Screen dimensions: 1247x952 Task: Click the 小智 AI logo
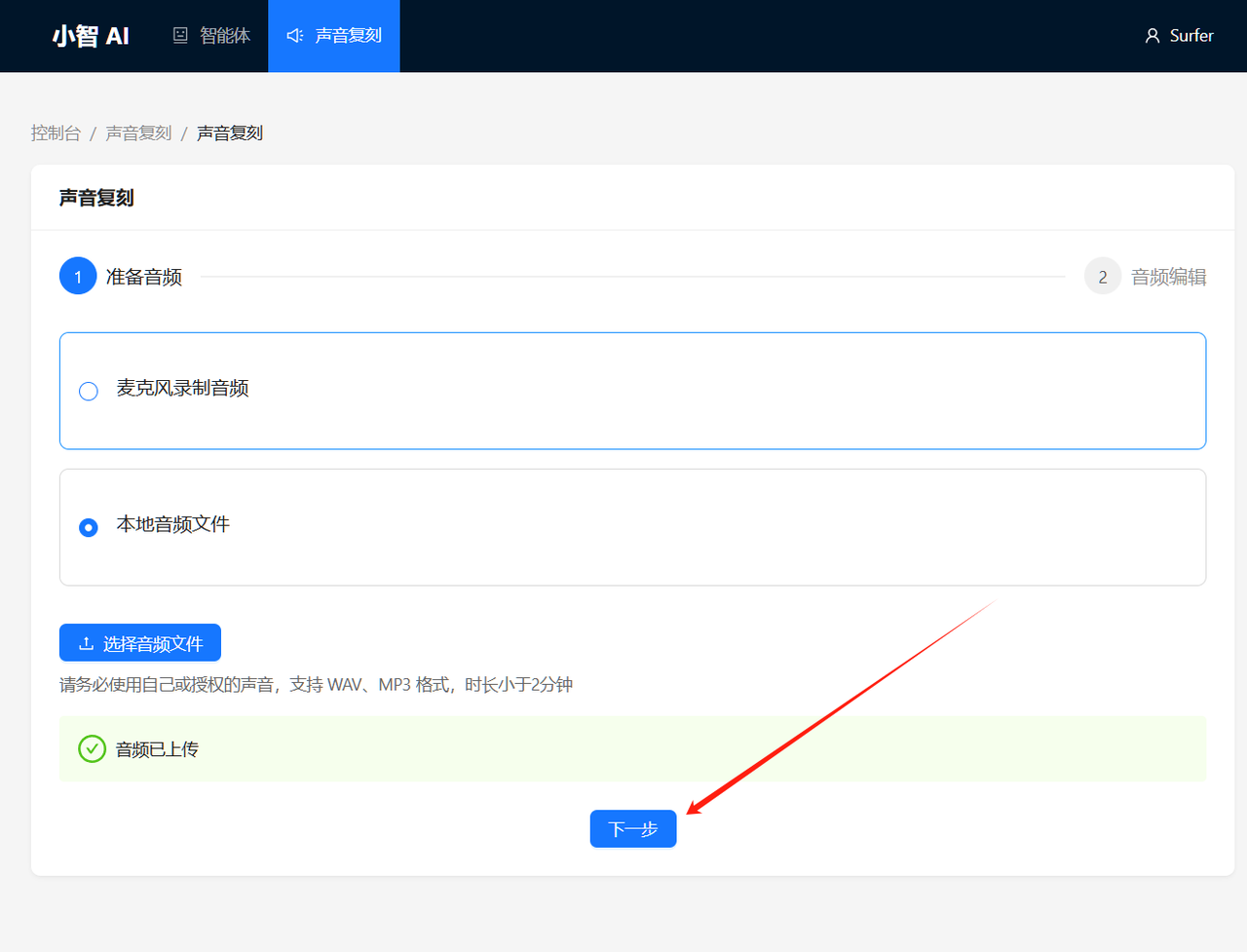coord(91,36)
